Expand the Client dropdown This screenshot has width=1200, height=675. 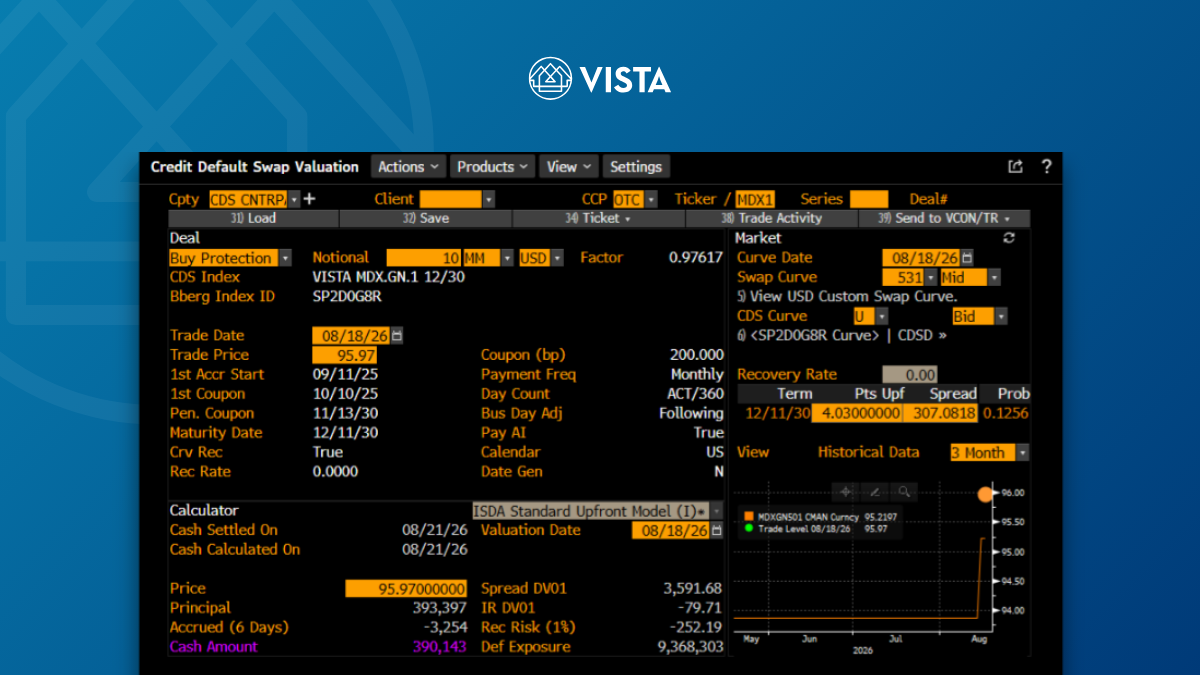(x=489, y=199)
